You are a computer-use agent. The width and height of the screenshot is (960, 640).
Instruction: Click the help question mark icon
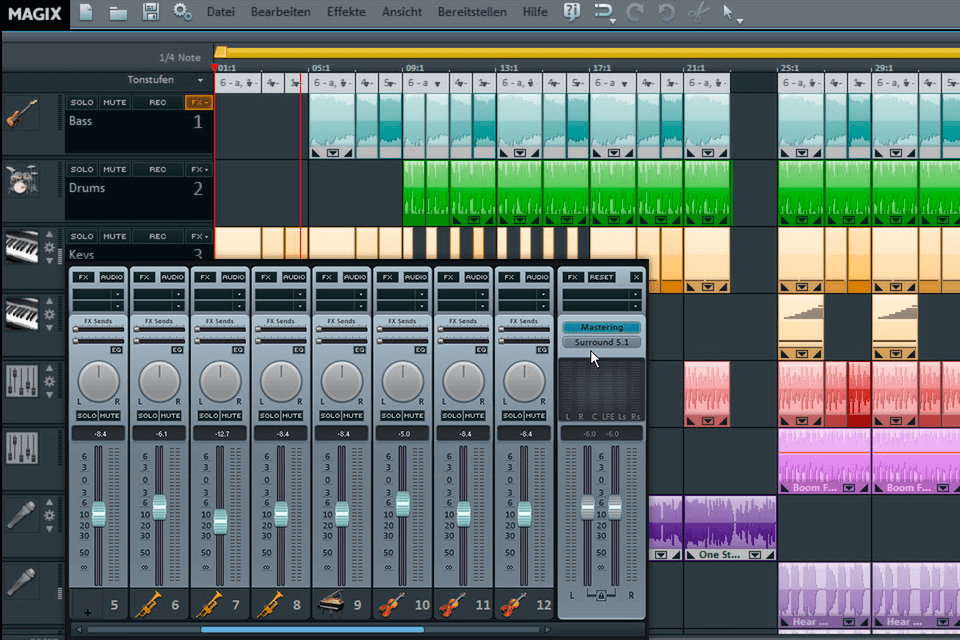(x=571, y=12)
